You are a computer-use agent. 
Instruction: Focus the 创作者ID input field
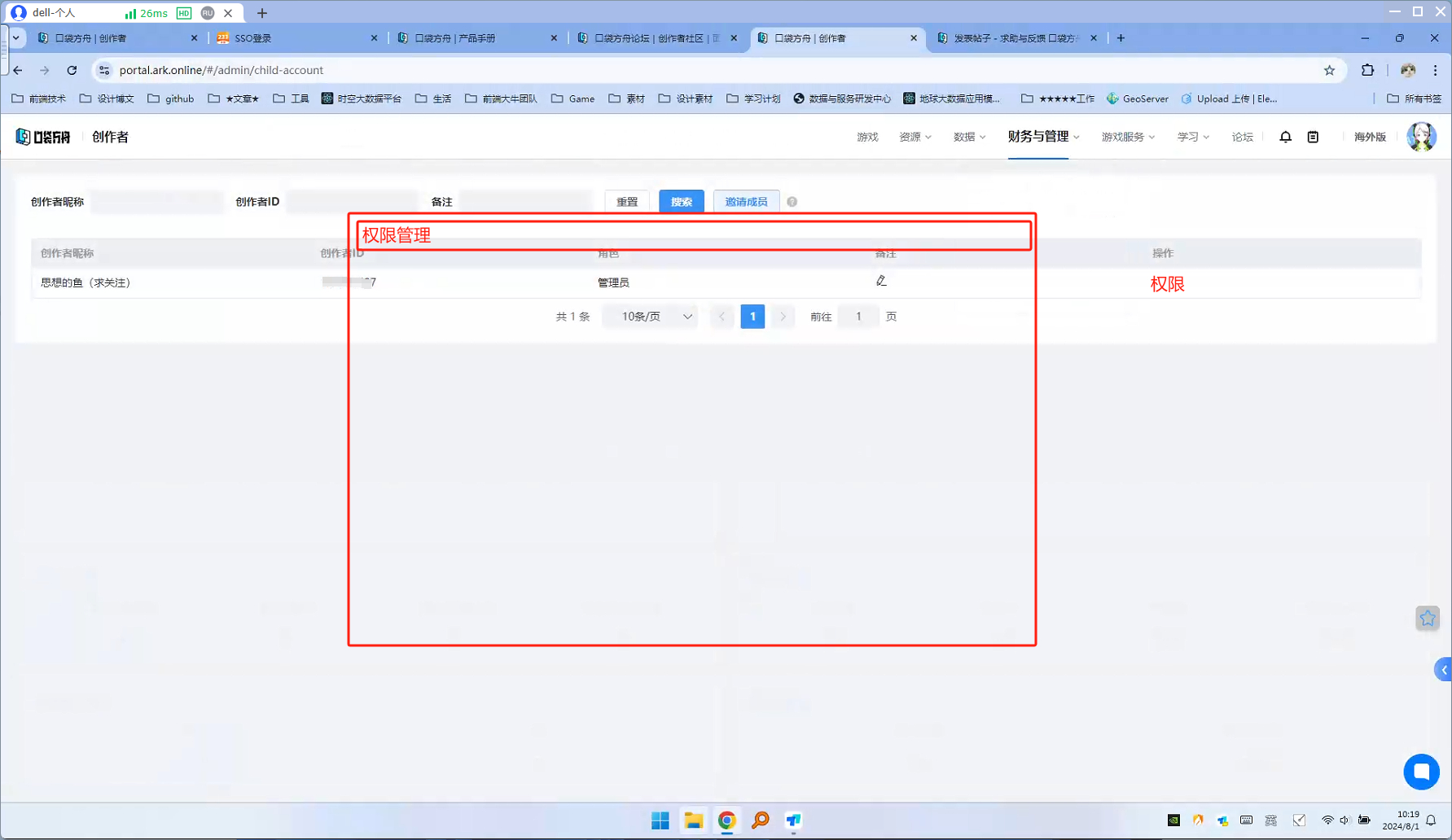(352, 202)
